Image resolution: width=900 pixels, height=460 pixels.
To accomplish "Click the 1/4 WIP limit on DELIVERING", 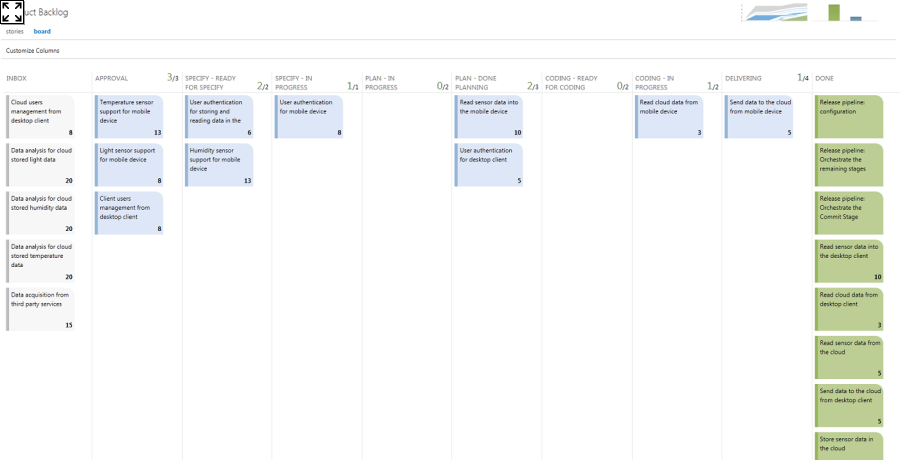I will (x=803, y=78).
